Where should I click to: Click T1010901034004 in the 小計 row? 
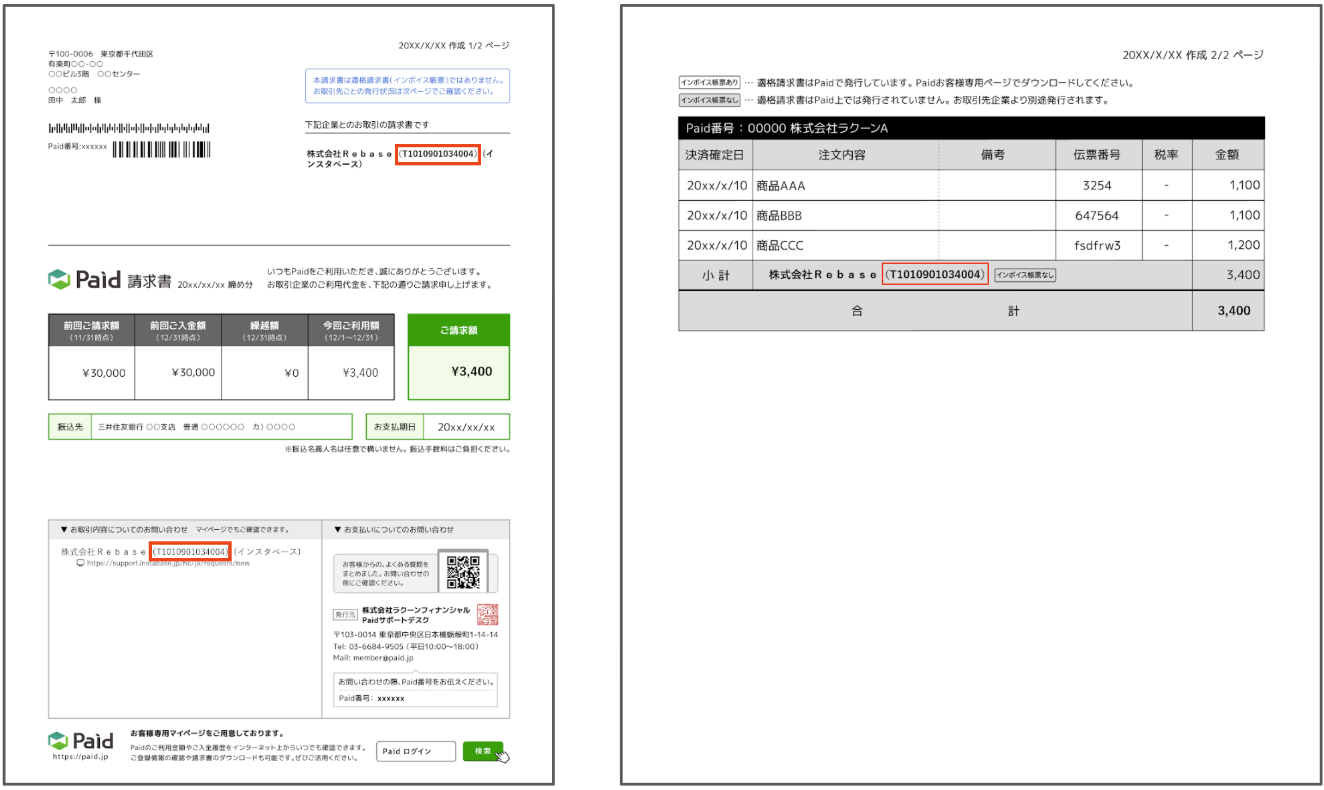click(x=935, y=274)
